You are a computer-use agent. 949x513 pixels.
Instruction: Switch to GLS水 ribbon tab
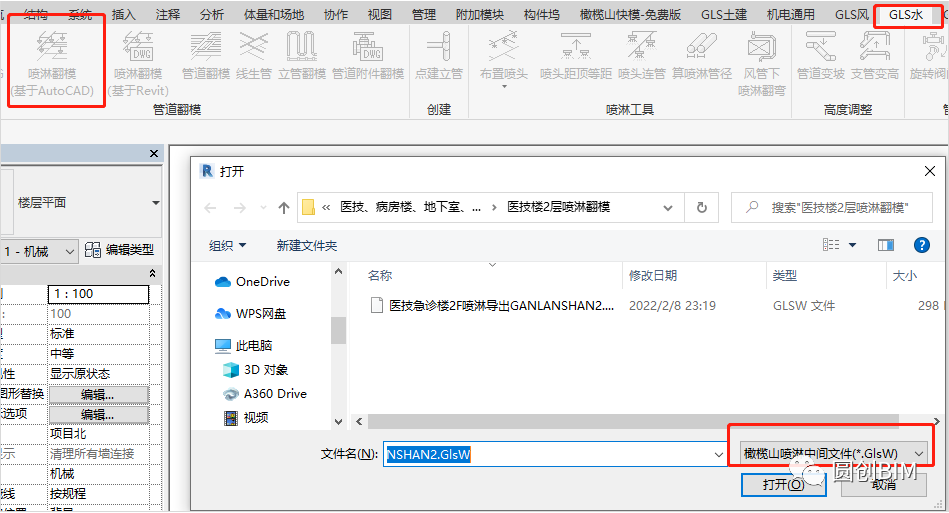click(x=905, y=15)
